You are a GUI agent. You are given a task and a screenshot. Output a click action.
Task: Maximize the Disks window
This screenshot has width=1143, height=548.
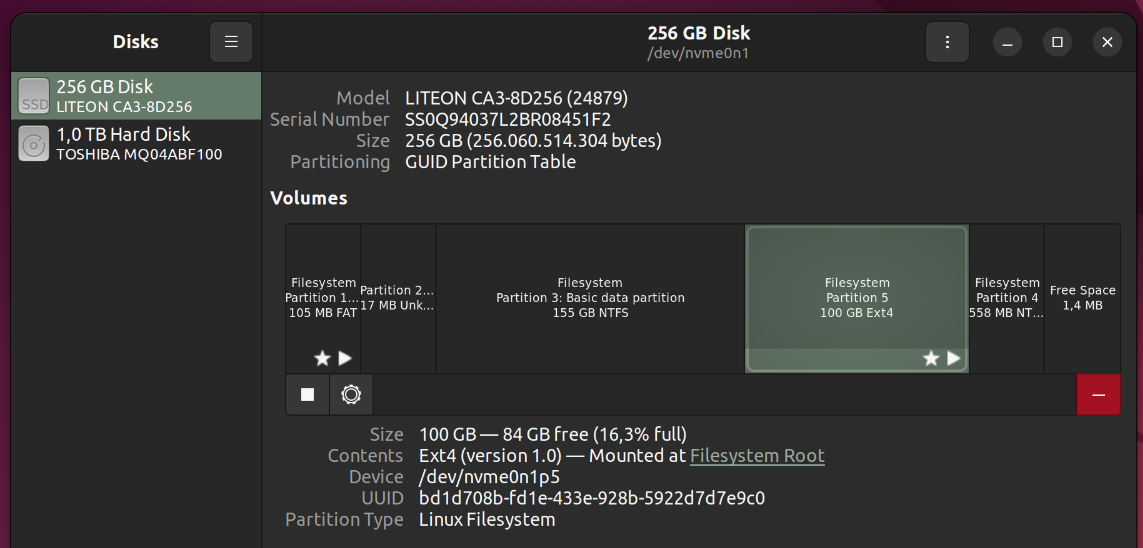point(1057,42)
